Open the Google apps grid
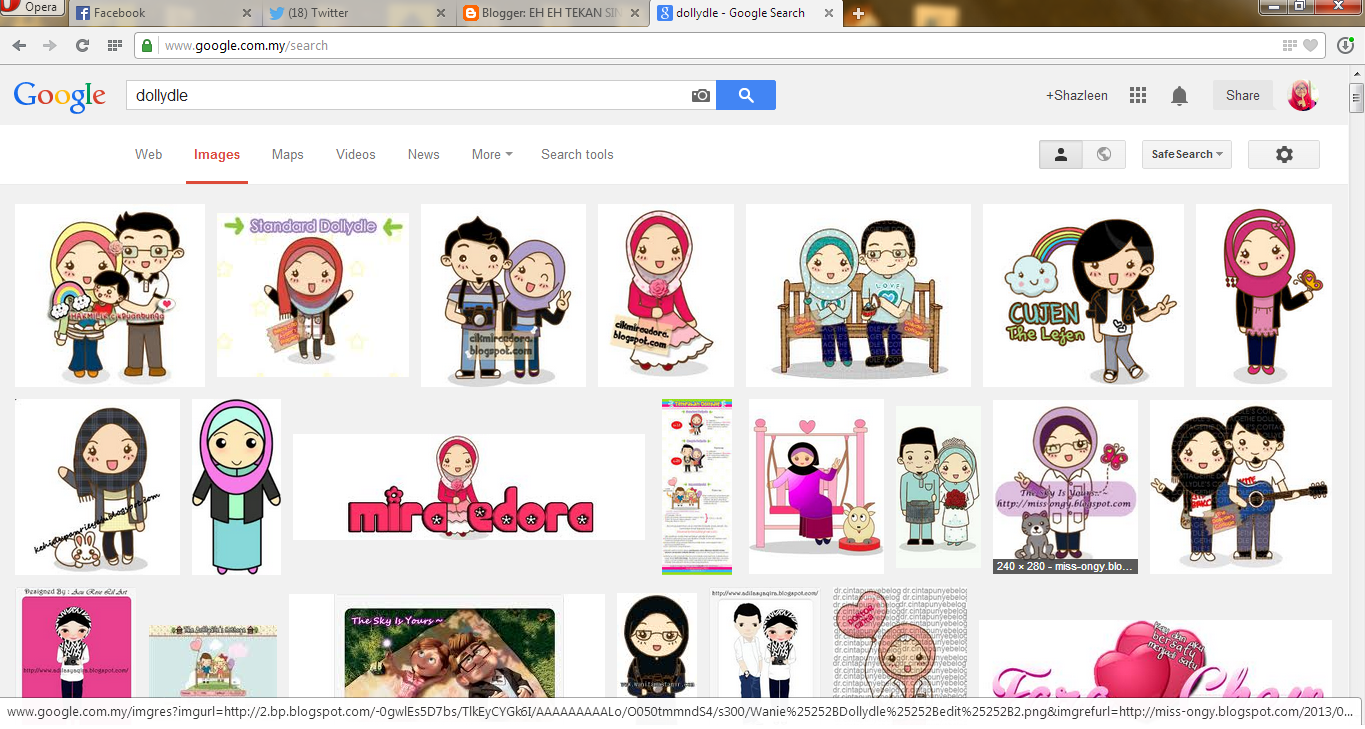The width and height of the screenshot is (1365, 729). tap(1138, 96)
